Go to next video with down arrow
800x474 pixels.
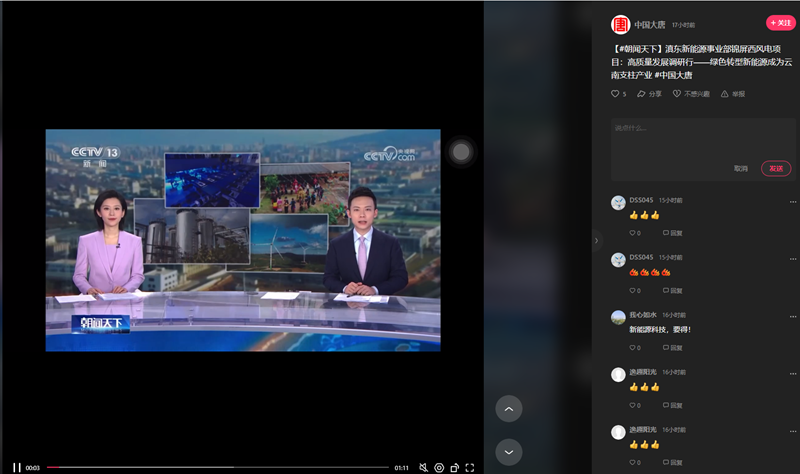pyautogui.click(x=509, y=451)
